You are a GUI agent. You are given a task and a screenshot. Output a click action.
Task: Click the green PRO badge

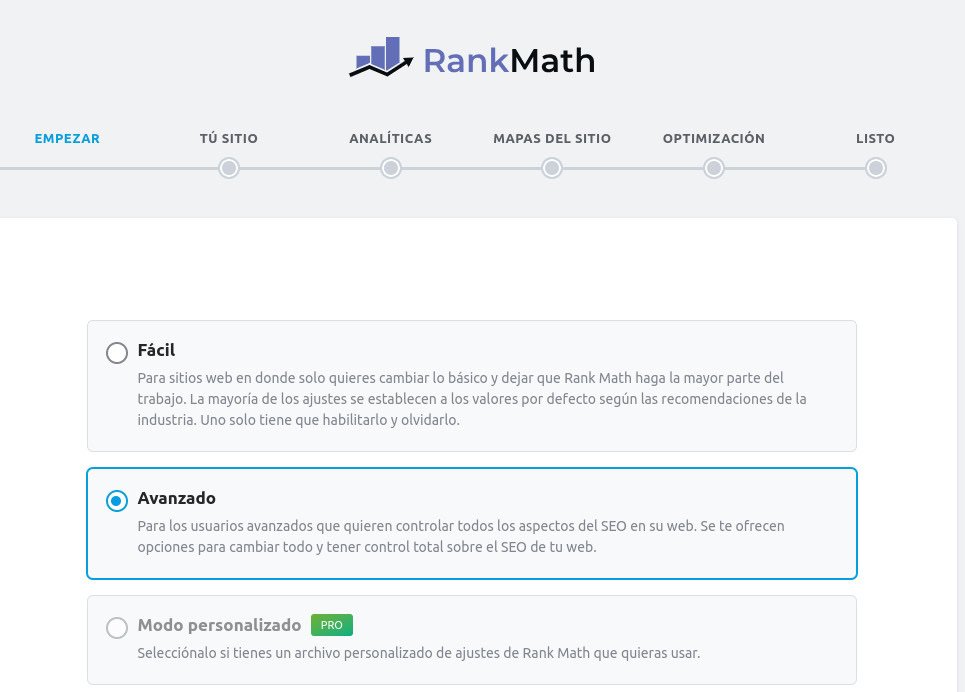(332, 625)
